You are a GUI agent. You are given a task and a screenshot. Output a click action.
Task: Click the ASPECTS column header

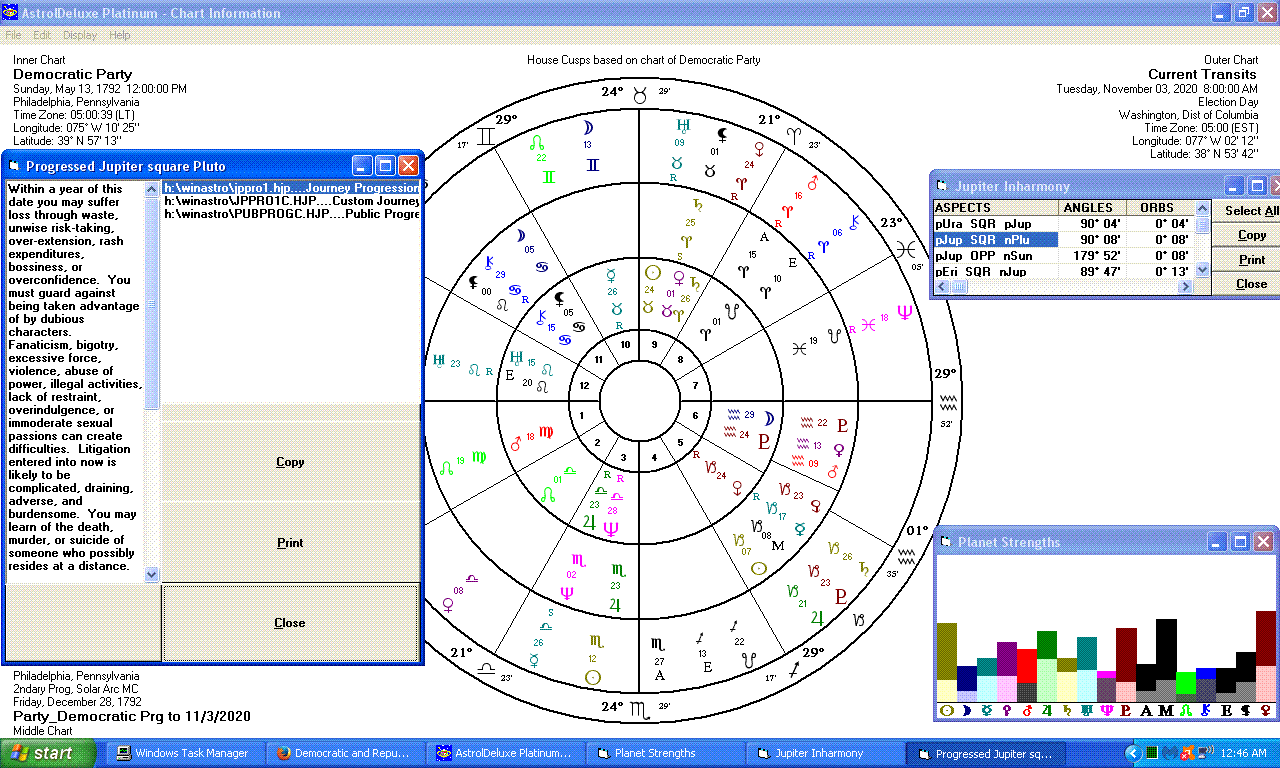click(995, 208)
